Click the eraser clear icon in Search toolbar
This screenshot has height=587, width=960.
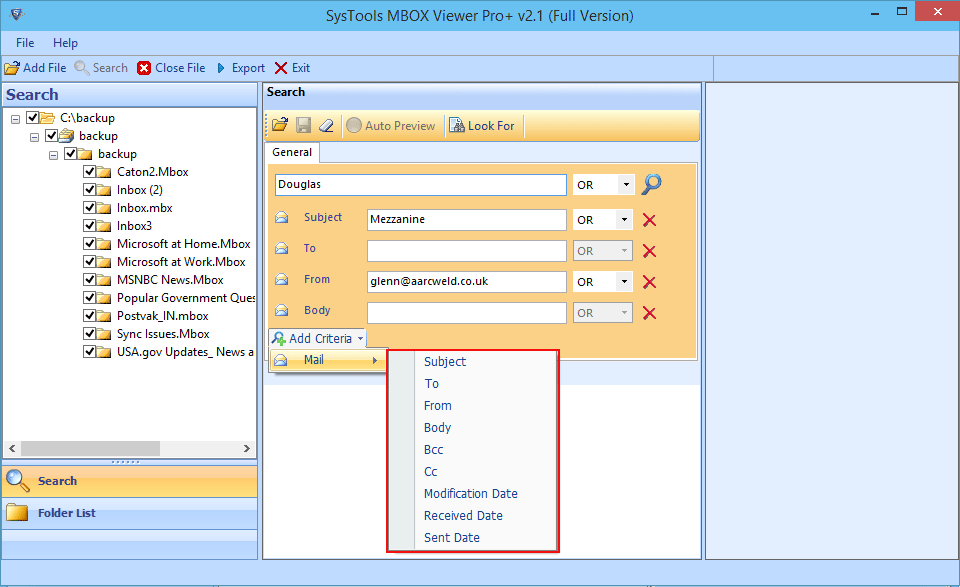click(326, 125)
